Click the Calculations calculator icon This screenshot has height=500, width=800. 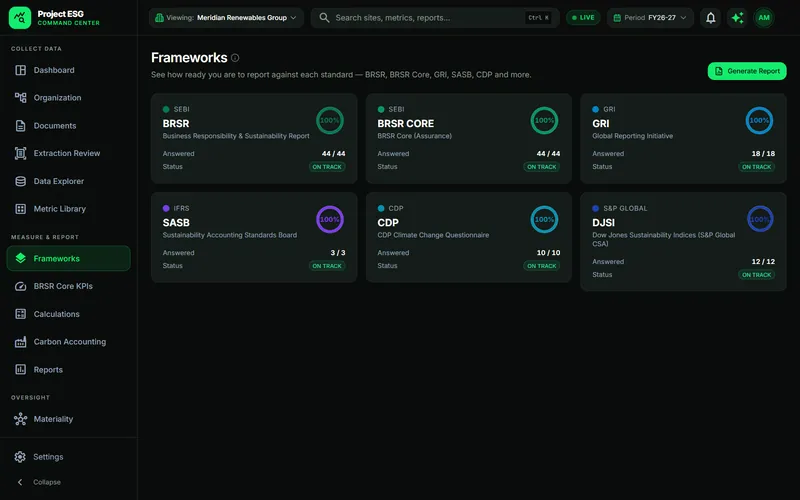tap(20, 314)
